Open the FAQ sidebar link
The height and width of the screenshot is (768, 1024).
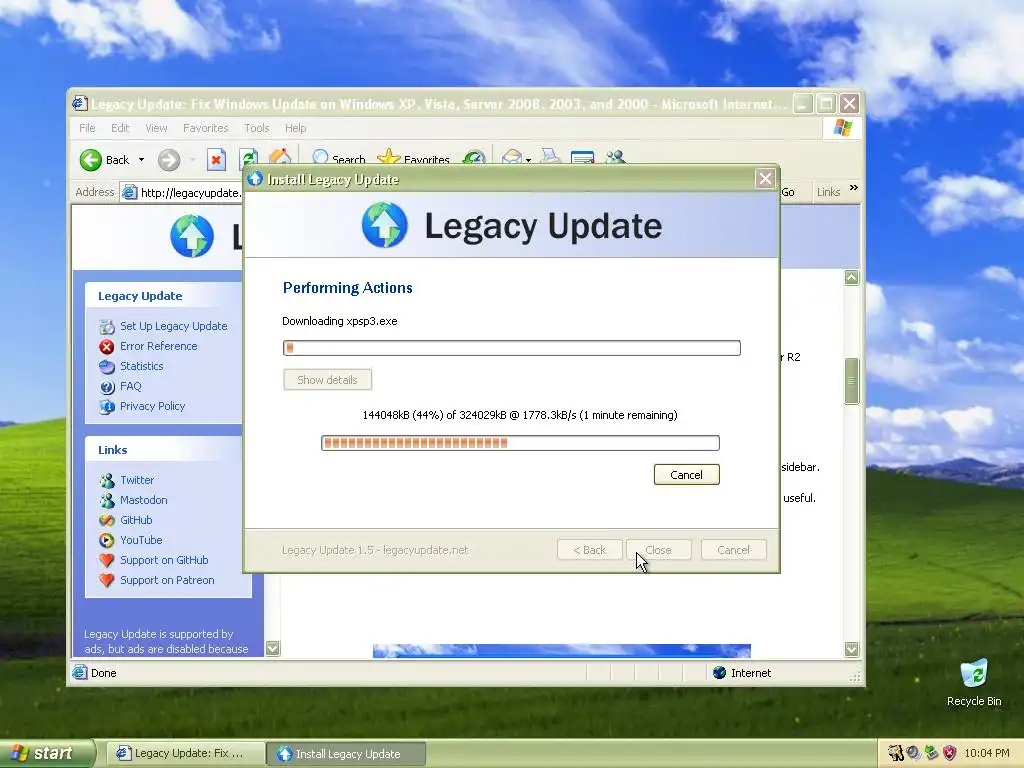click(x=131, y=386)
